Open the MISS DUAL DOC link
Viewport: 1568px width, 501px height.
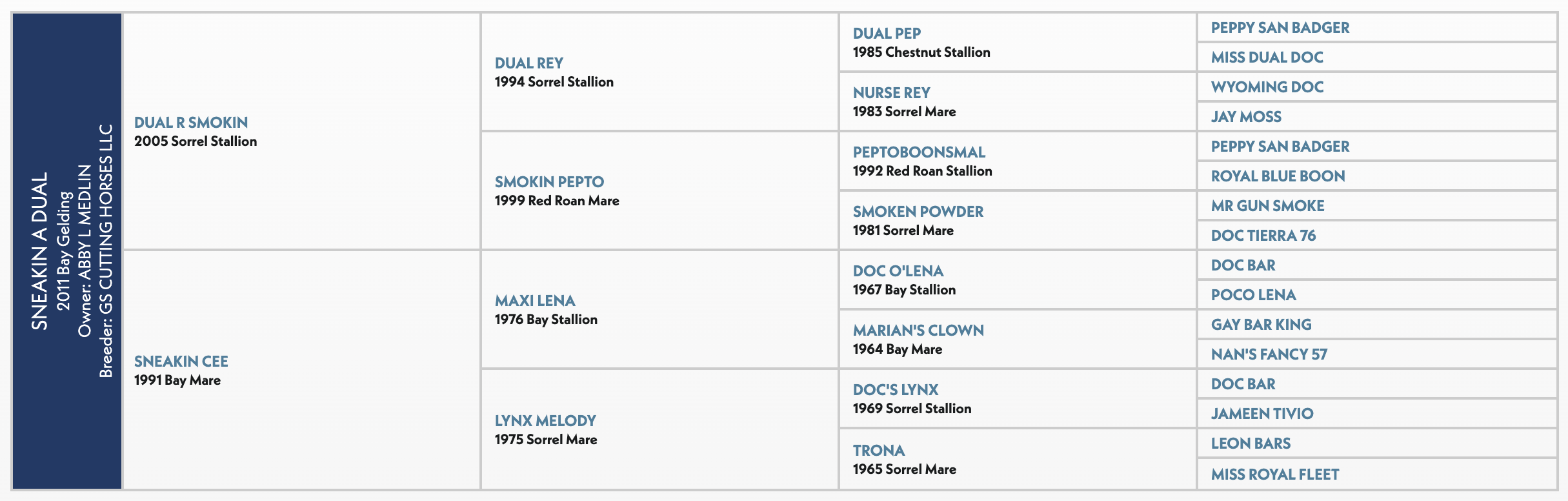(x=1267, y=57)
